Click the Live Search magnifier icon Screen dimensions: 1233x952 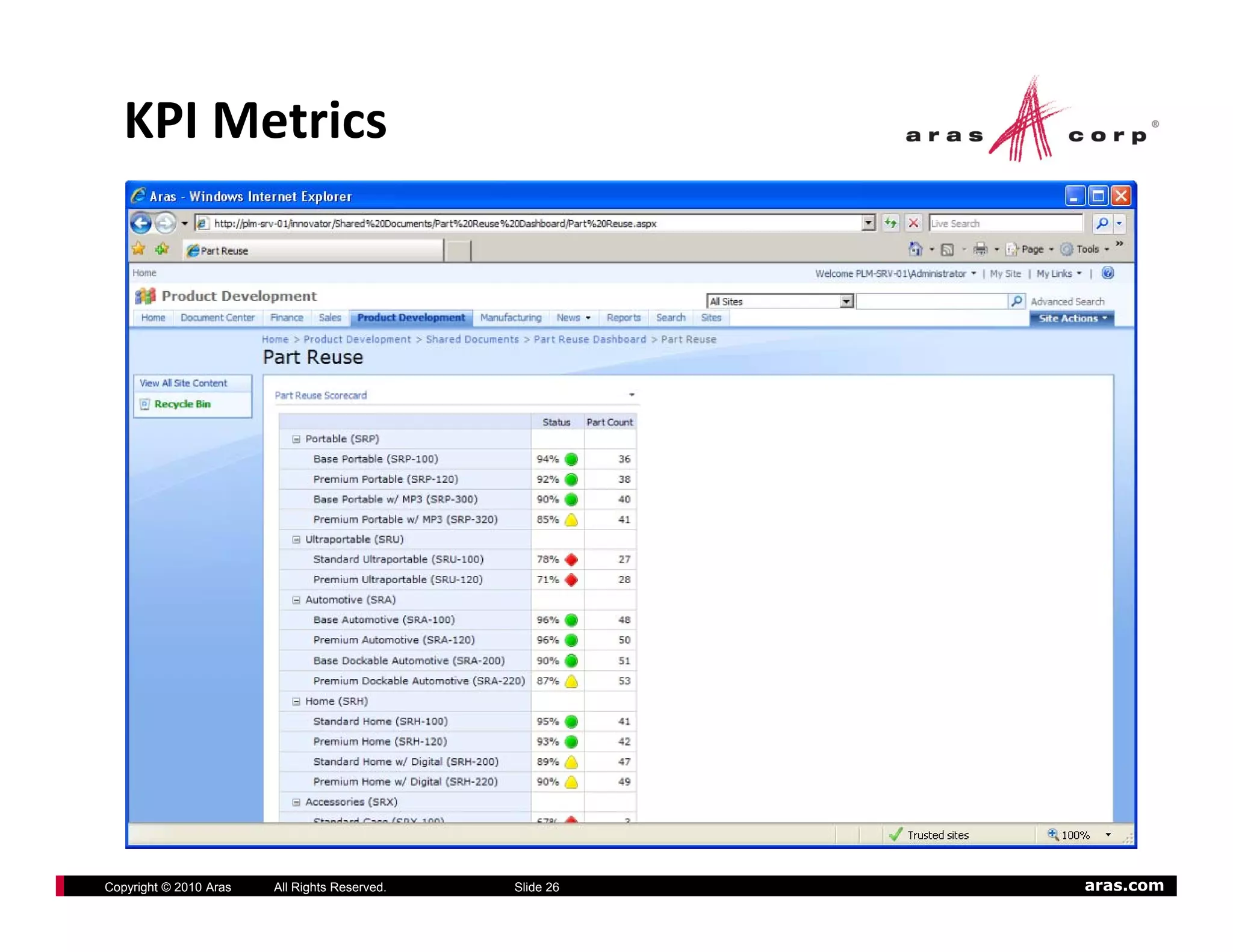(x=1102, y=223)
